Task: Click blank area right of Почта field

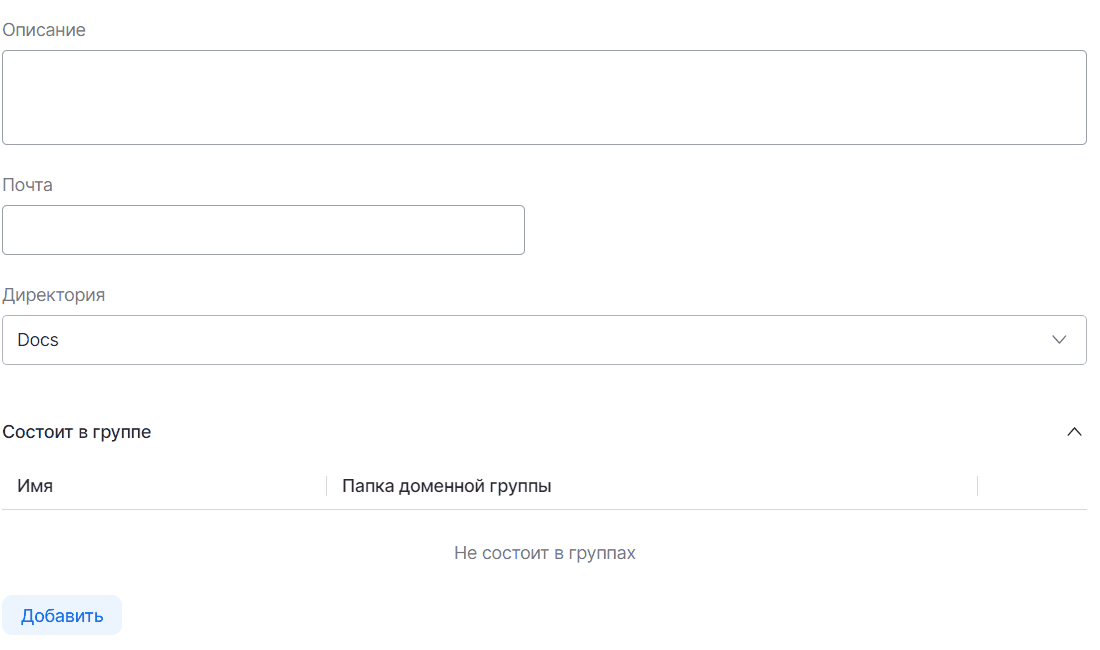Action: (x=800, y=230)
